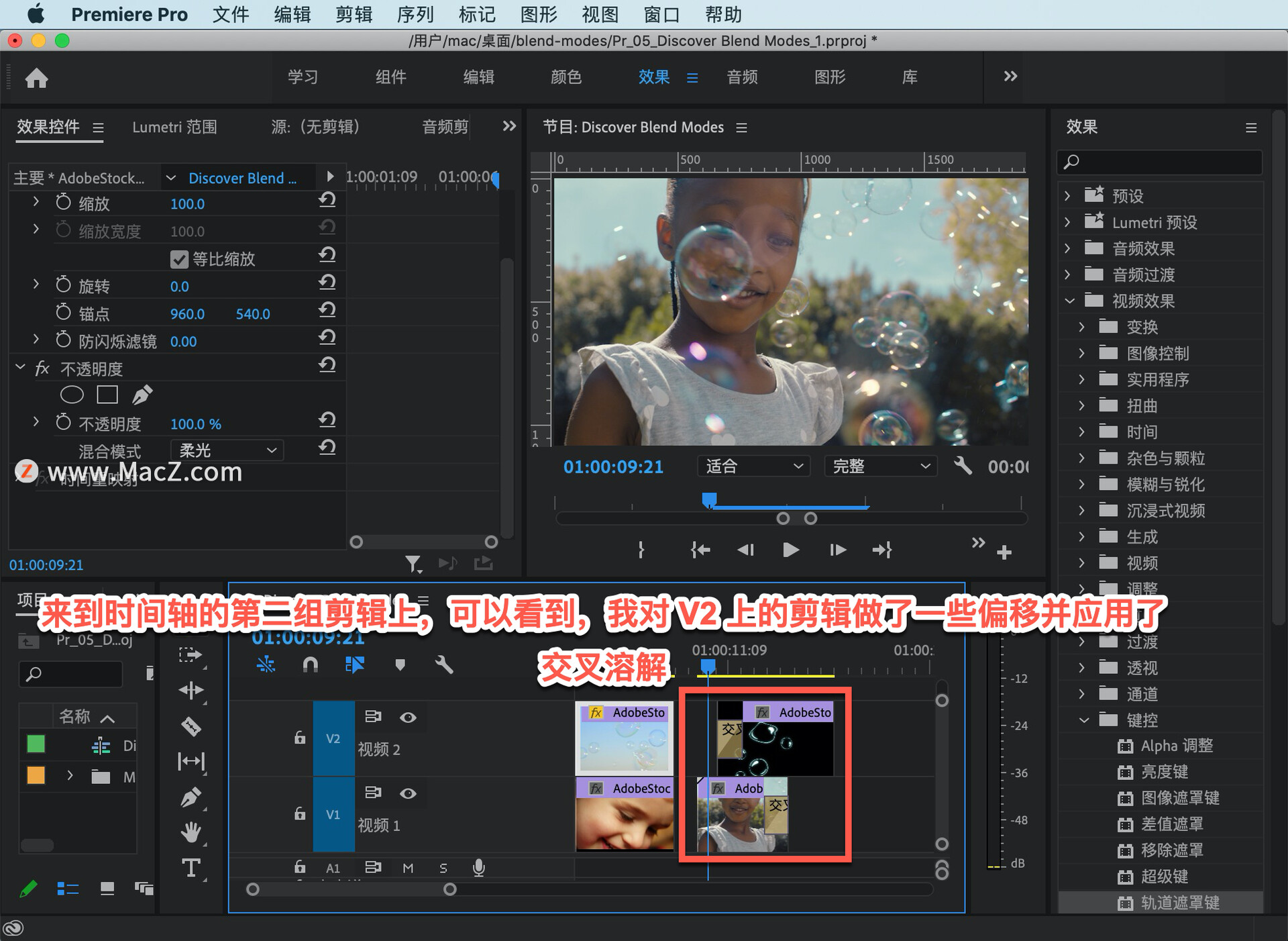Click Mark In in program monitor
This screenshot has height=941, width=1288.
pyautogui.click(x=641, y=550)
